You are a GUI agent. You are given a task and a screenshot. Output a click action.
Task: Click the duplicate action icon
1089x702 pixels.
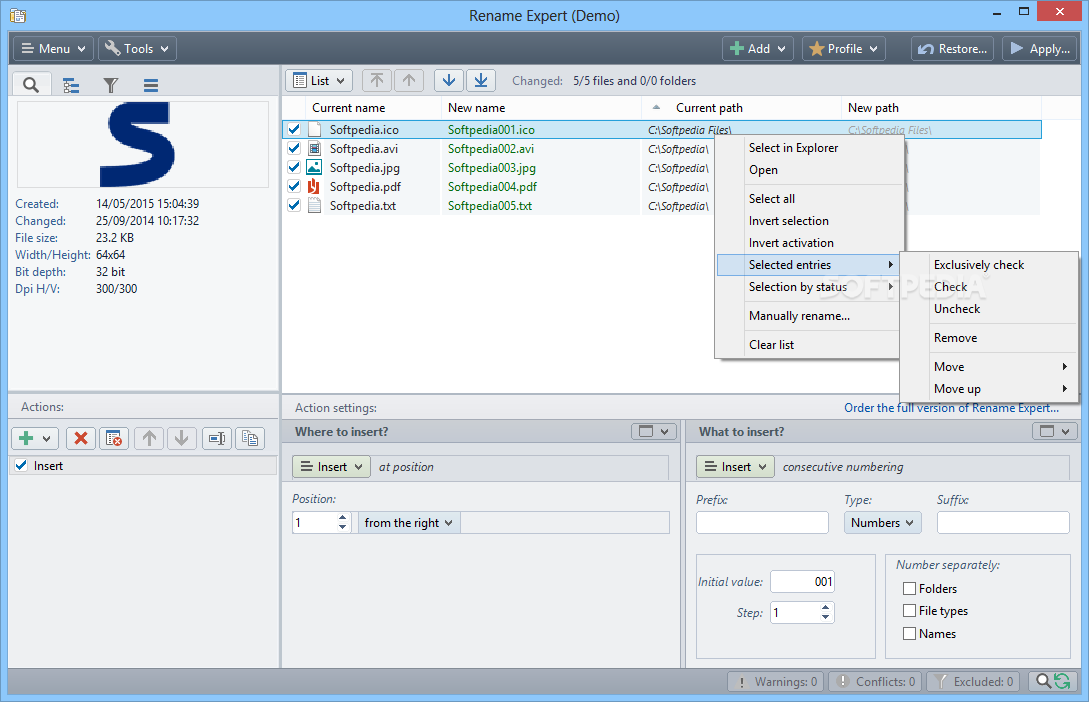tap(250, 438)
